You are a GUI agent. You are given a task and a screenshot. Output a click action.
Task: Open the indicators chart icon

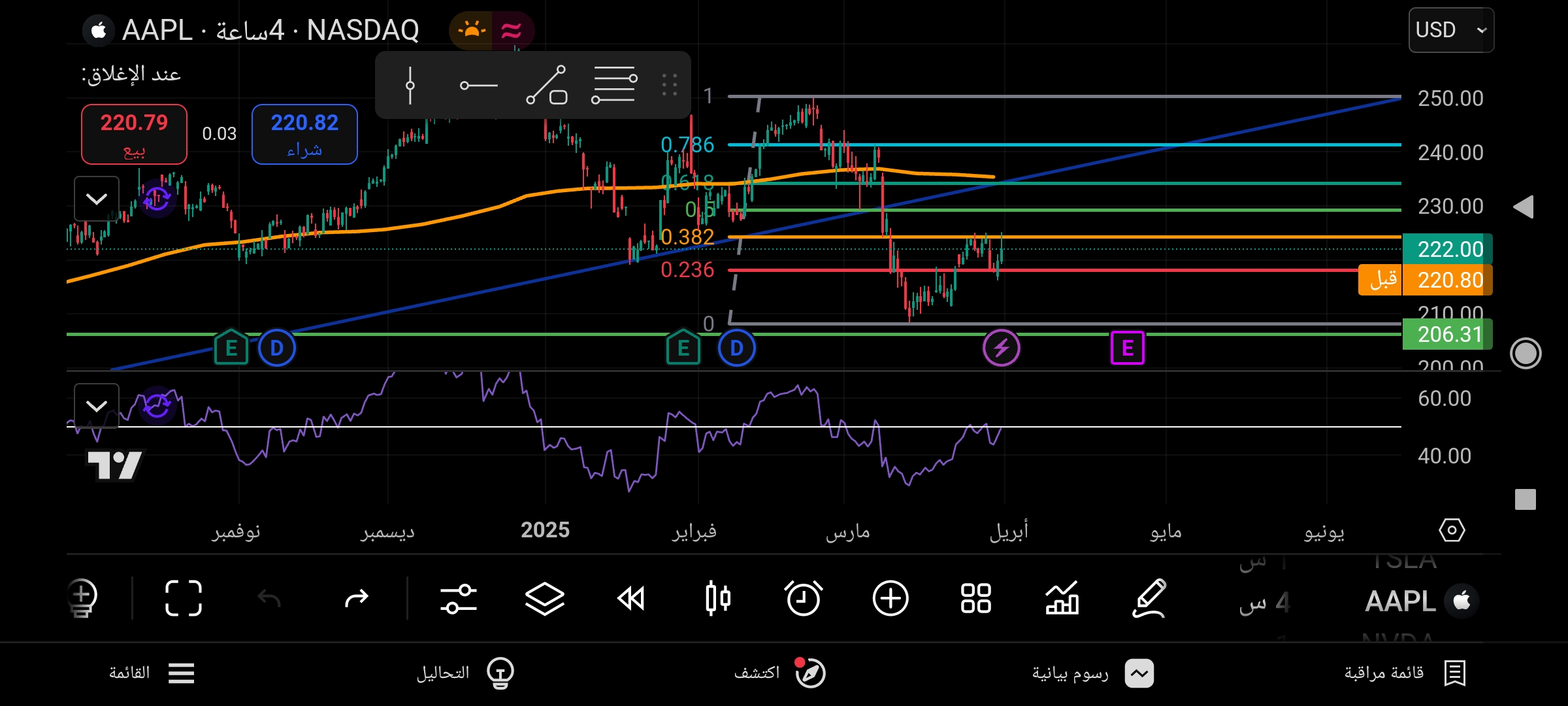(x=1062, y=598)
